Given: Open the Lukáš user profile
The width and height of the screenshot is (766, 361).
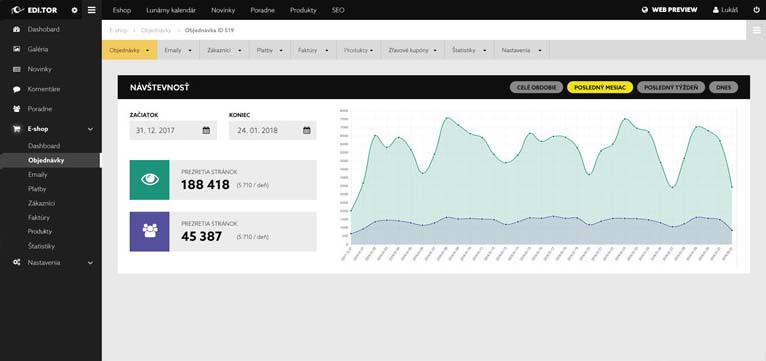Looking at the screenshot, I should click(725, 10).
